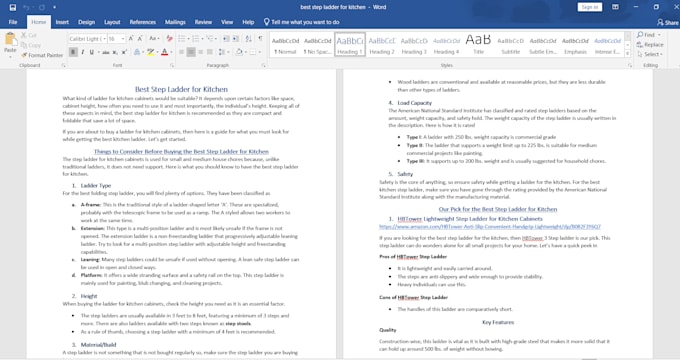Open the font size dropdown

pyautogui.click(x=123, y=39)
